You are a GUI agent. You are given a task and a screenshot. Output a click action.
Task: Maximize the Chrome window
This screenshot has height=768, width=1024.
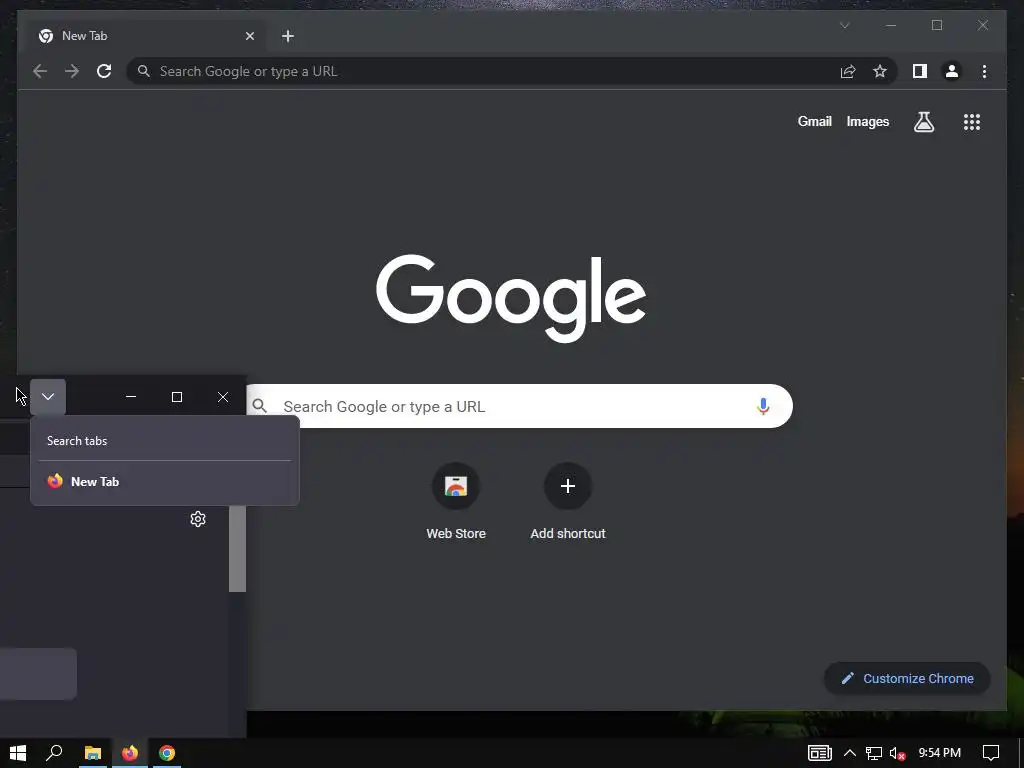pos(937,25)
